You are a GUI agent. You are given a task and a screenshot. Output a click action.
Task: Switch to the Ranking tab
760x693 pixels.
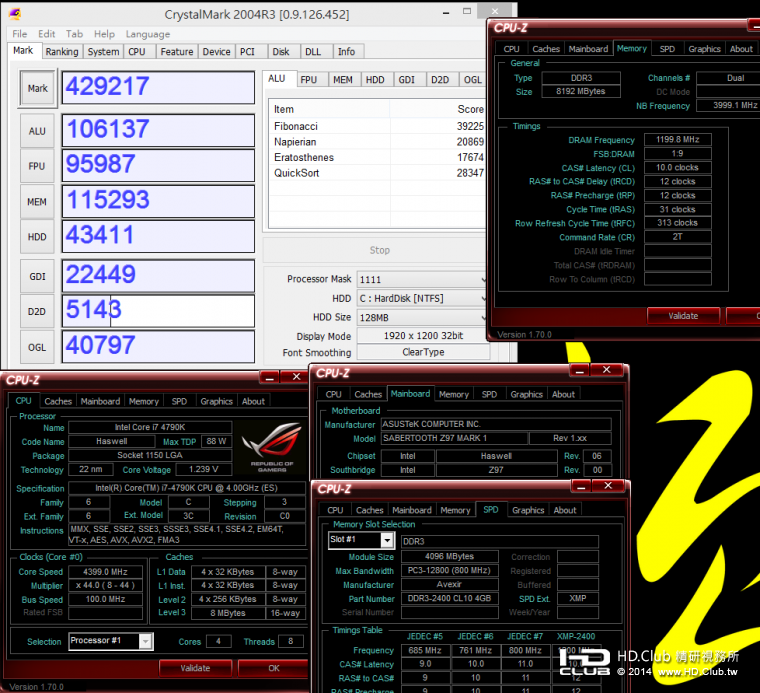click(x=62, y=52)
